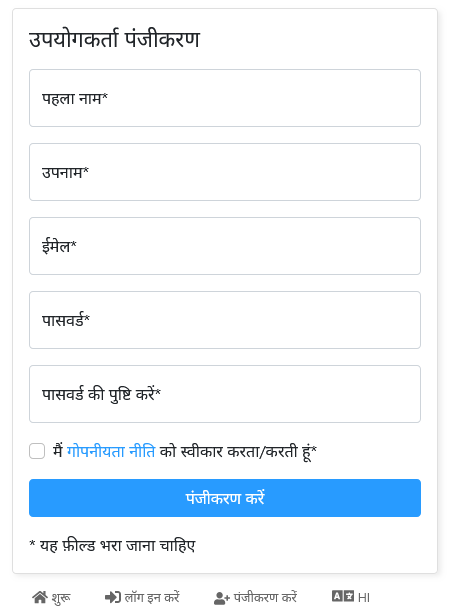The height and width of the screenshot is (610, 450).
Task: Focus the उपनाम input field
Action: point(225,172)
